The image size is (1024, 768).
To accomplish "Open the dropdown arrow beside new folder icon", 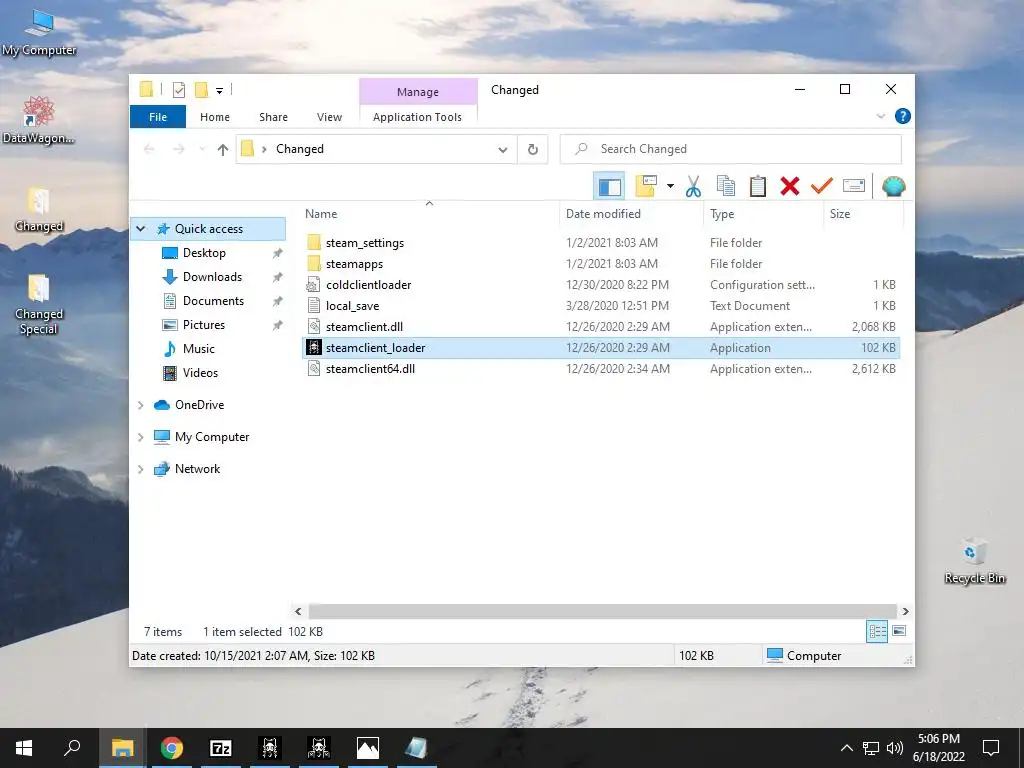I will tap(670, 187).
